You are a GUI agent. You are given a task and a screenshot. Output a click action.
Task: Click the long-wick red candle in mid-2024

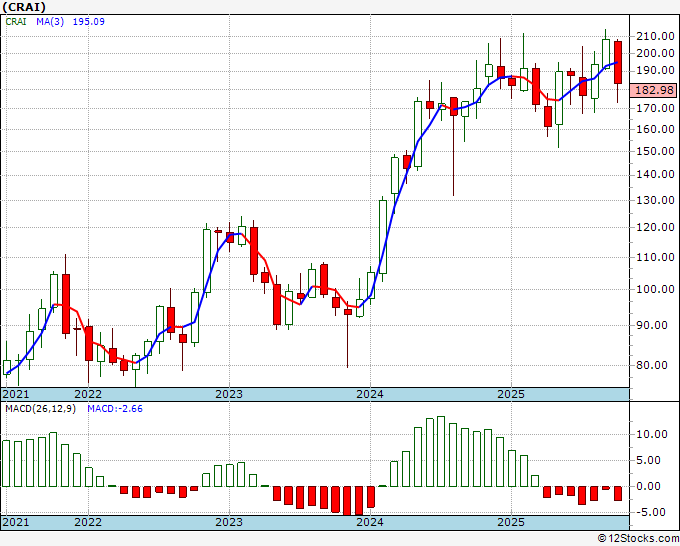click(x=454, y=107)
